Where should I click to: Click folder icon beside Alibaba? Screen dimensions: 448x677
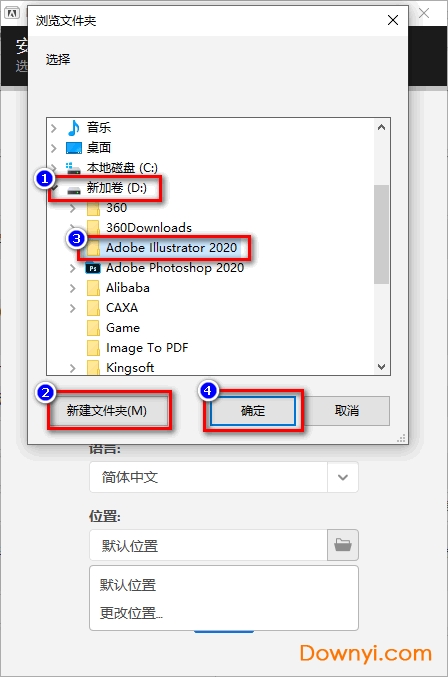(x=93, y=288)
